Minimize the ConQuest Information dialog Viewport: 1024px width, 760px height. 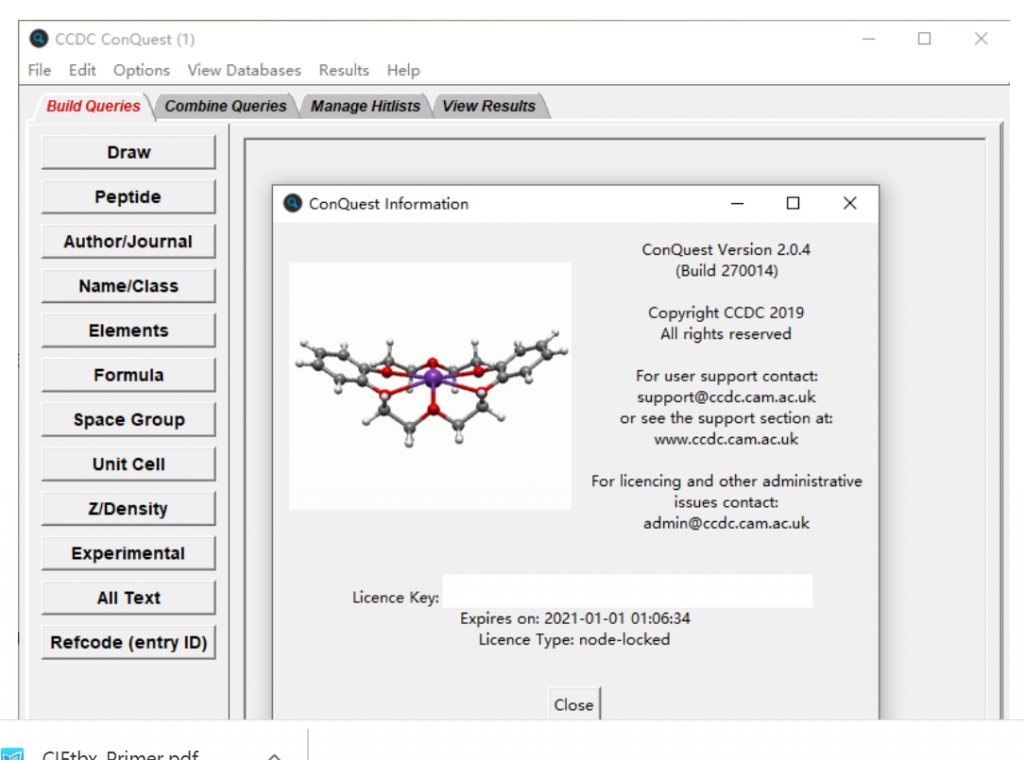737,204
